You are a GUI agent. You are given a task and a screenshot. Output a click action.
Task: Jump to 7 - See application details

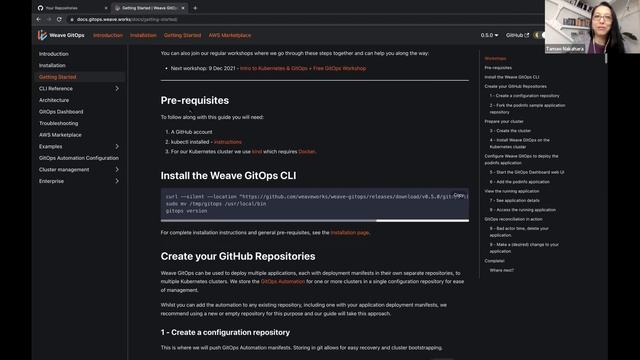coord(515,200)
